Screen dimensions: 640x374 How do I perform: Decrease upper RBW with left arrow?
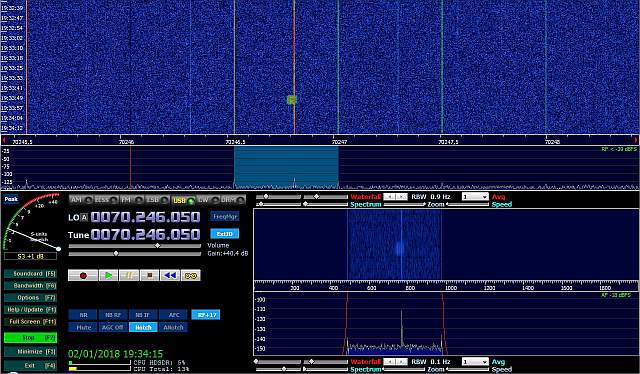[389, 197]
